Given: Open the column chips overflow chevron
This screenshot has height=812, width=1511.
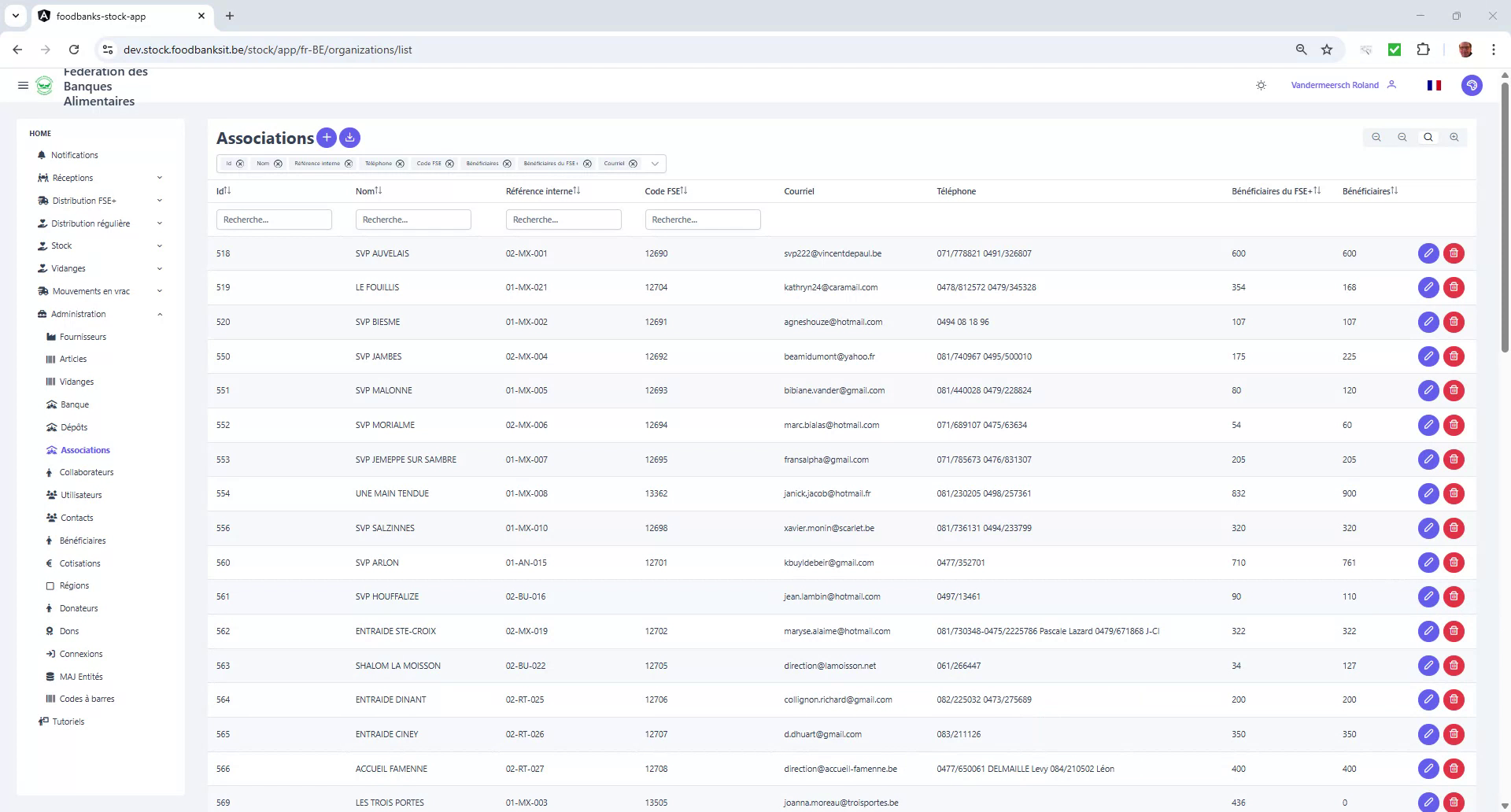Looking at the screenshot, I should 655,163.
